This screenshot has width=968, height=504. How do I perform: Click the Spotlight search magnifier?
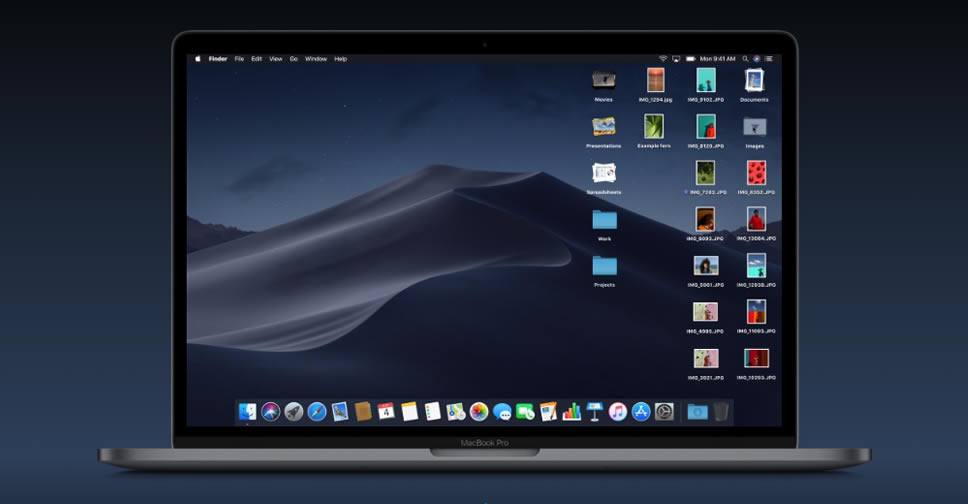point(744,59)
